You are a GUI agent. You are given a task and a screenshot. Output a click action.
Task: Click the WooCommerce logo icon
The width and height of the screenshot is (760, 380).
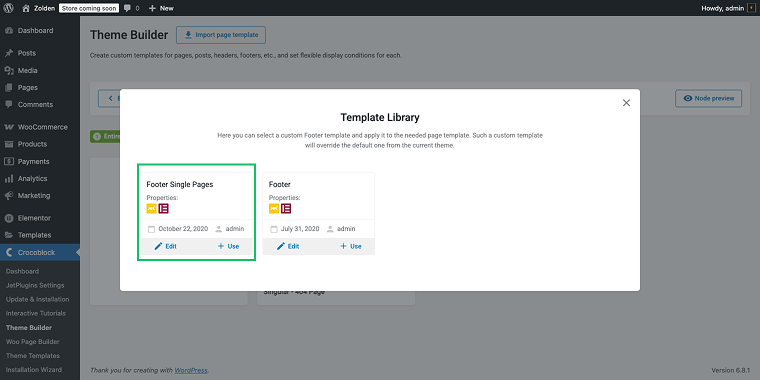8,127
